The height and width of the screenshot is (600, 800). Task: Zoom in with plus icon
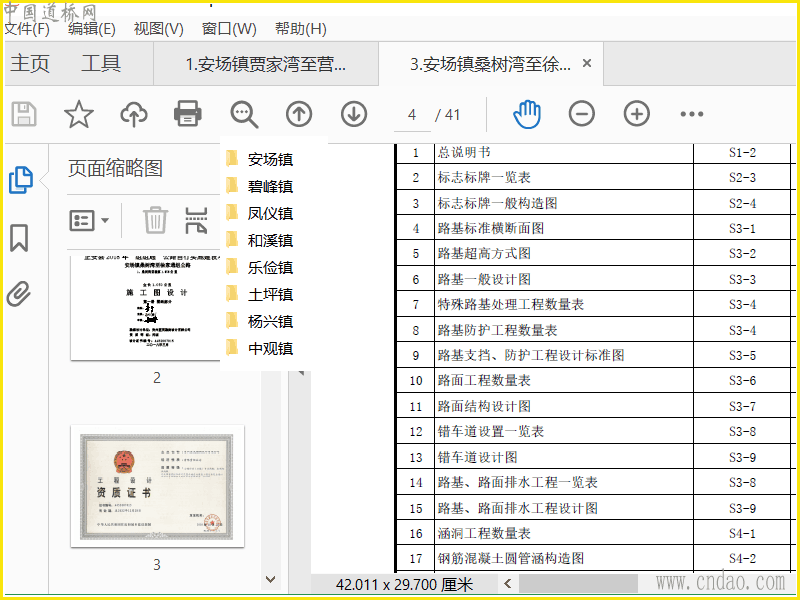pyautogui.click(x=637, y=114)
